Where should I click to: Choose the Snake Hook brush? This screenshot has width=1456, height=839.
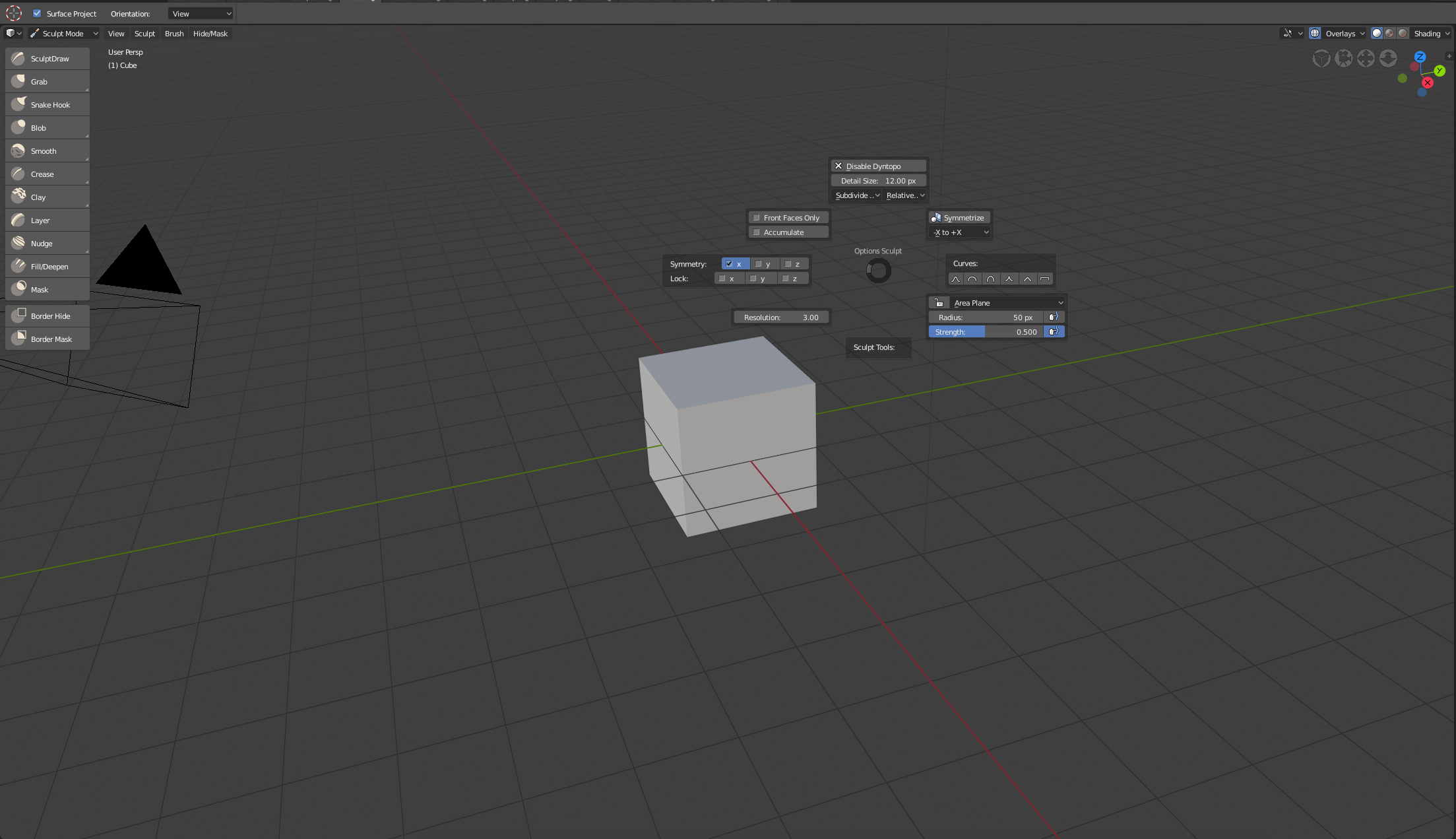(x=47, y=105)
